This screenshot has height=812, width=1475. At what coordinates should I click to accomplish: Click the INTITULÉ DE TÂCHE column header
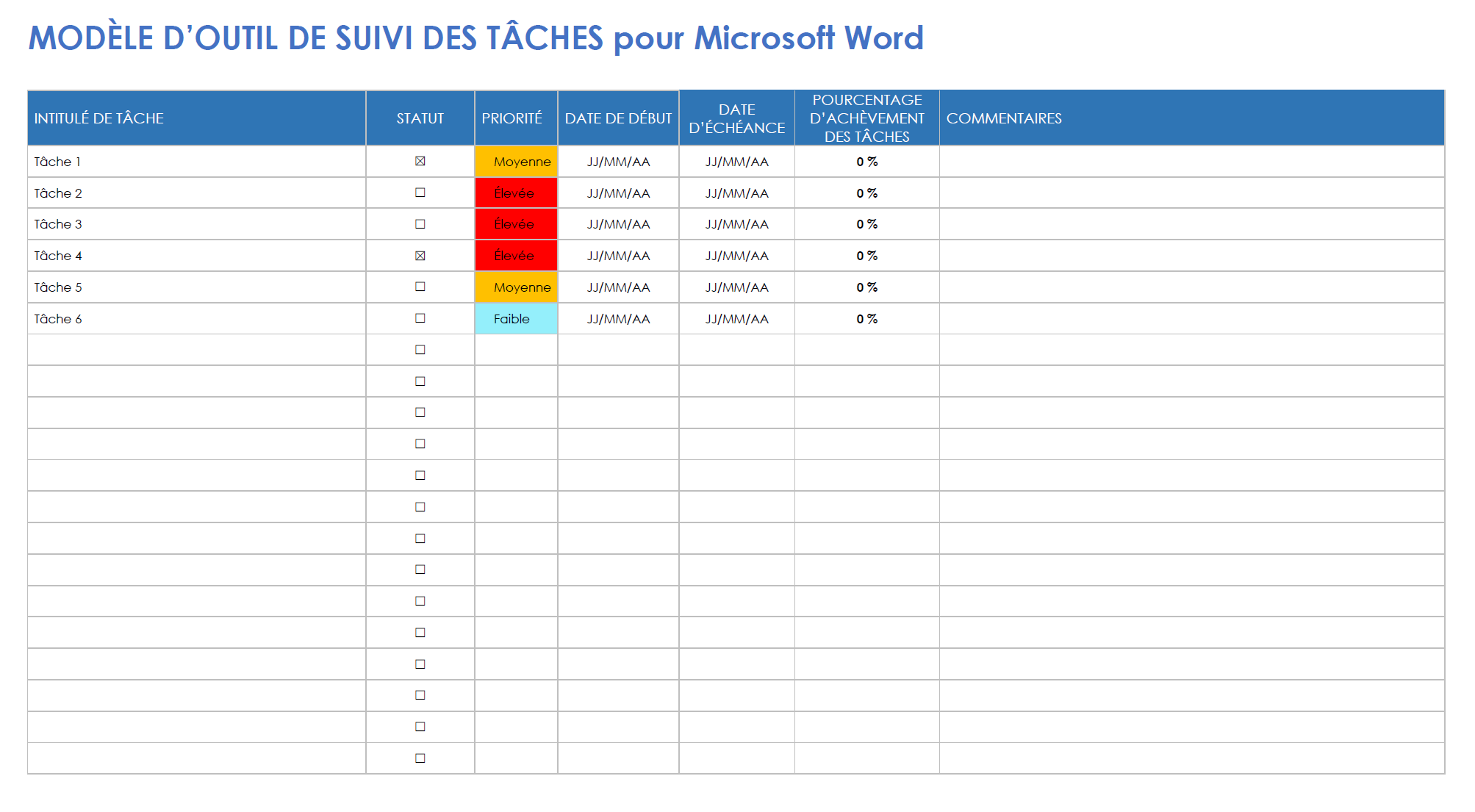[196, 118]
